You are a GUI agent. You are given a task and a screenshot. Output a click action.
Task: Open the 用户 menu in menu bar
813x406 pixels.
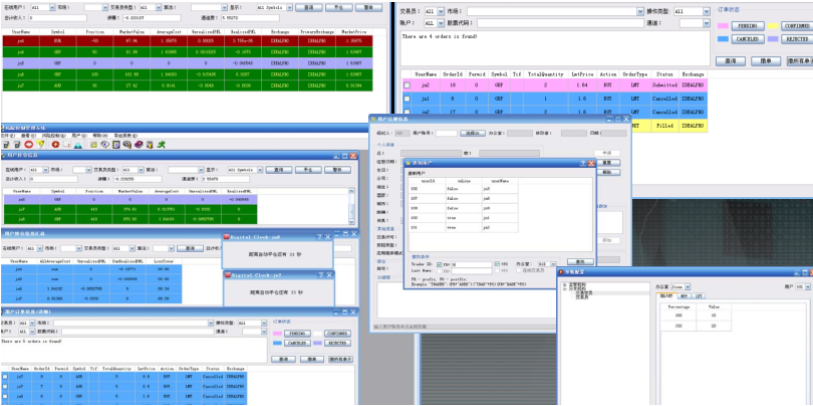pos(76,135)
